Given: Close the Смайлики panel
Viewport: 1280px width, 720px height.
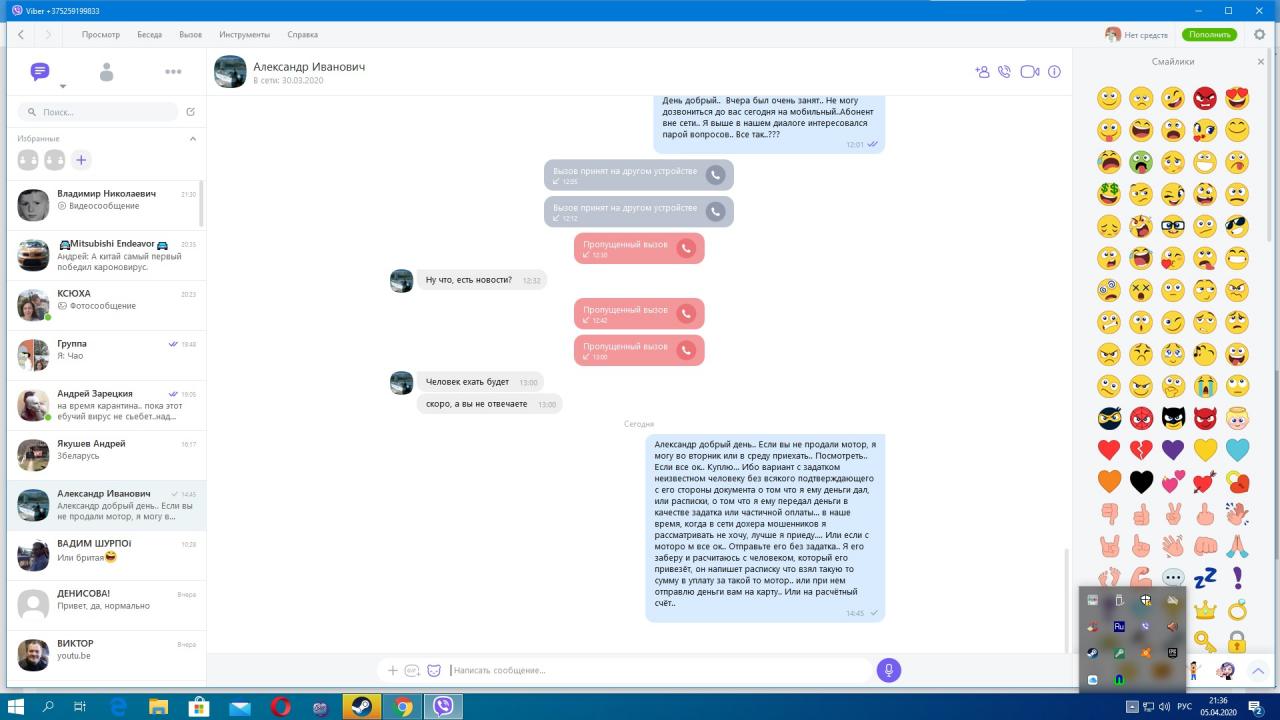Looking at the screenshot, I should point(1260,62).
